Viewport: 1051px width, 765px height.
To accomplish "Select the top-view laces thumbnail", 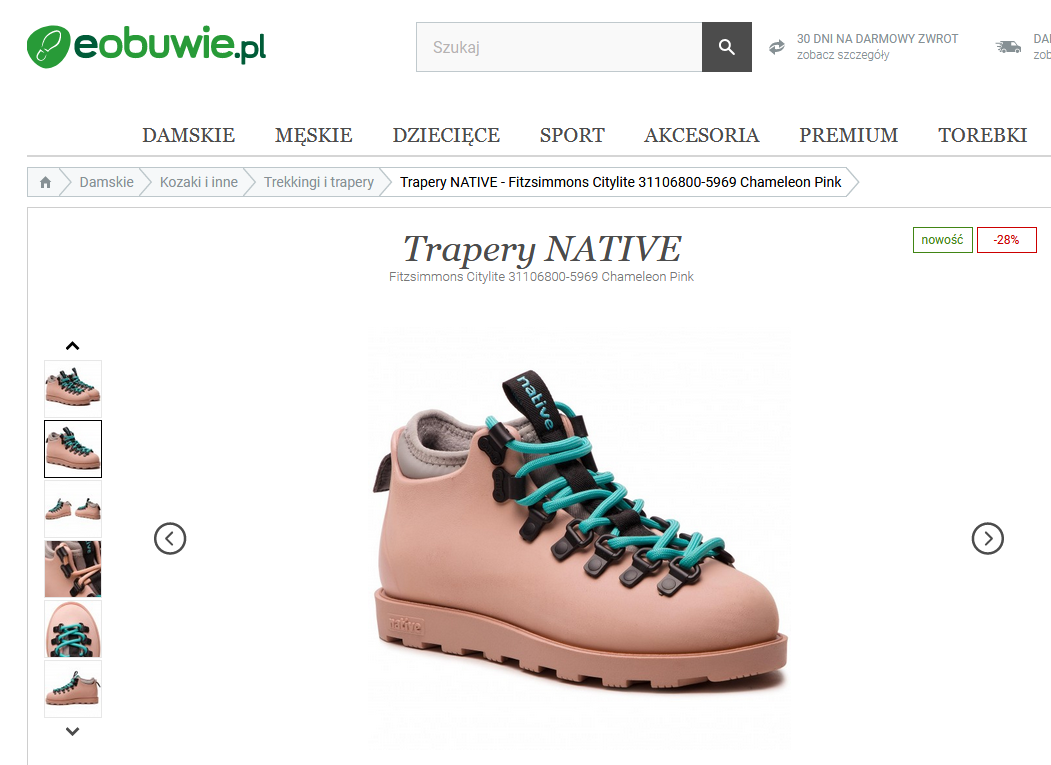I will pyautogui.click(x=73, y=629).
